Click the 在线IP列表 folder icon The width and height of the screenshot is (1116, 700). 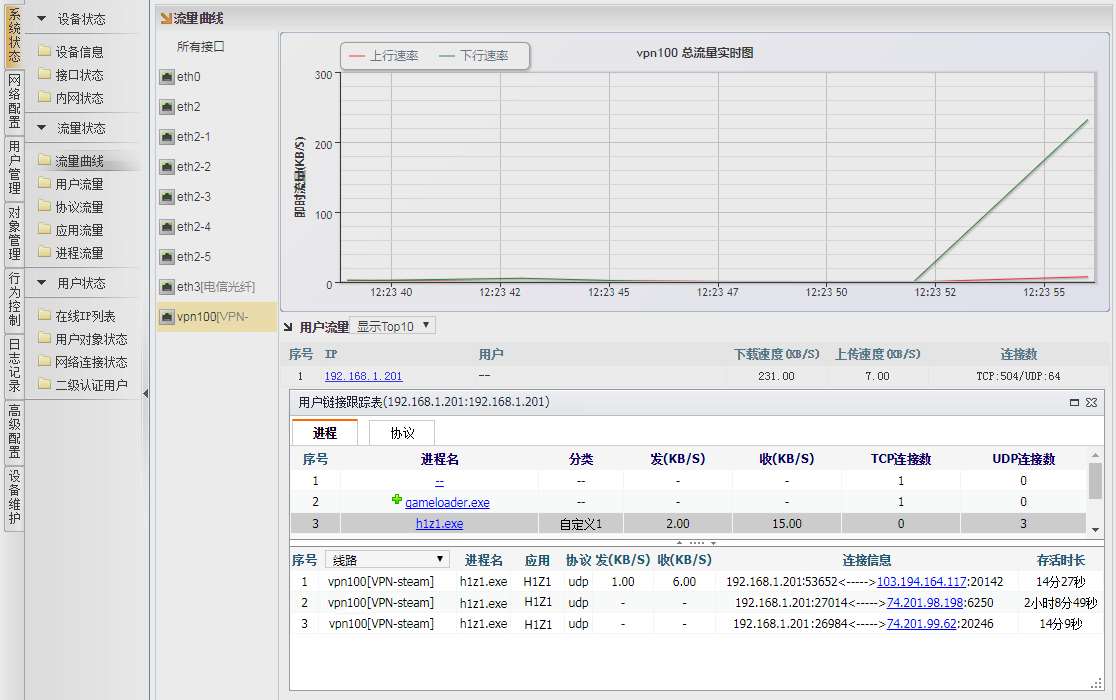pos(44,316)
